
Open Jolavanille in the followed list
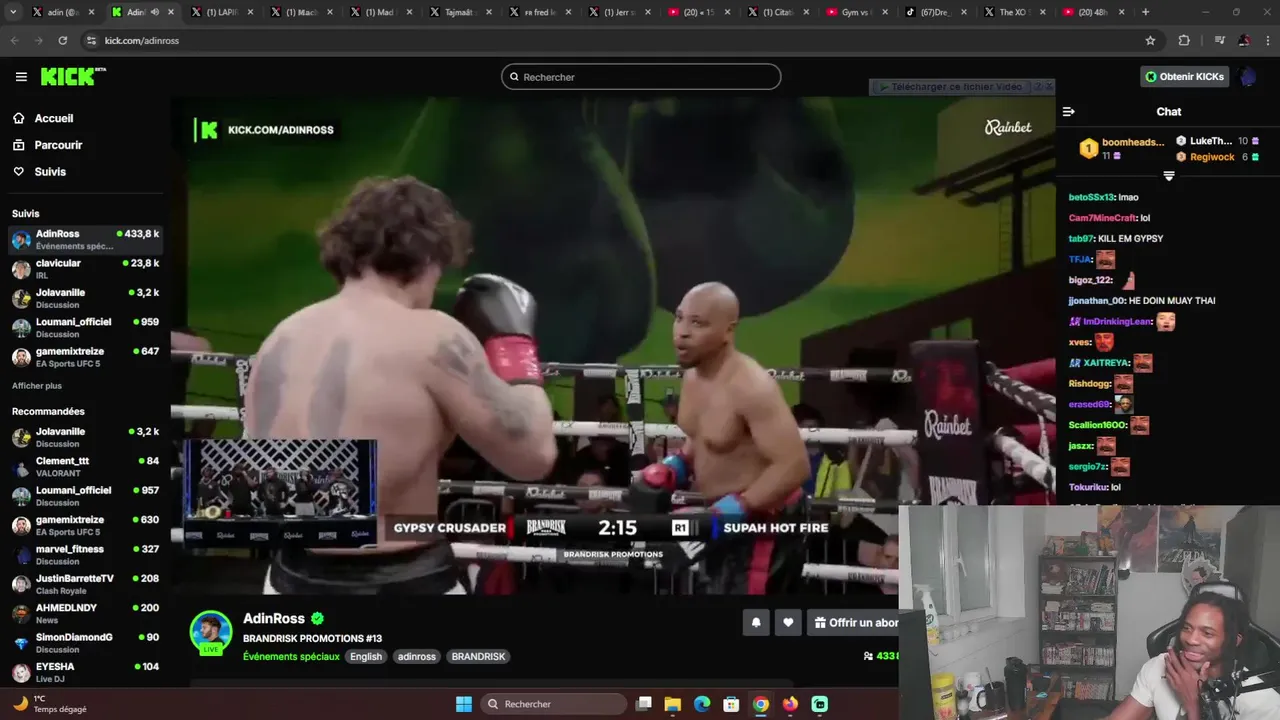85,298
